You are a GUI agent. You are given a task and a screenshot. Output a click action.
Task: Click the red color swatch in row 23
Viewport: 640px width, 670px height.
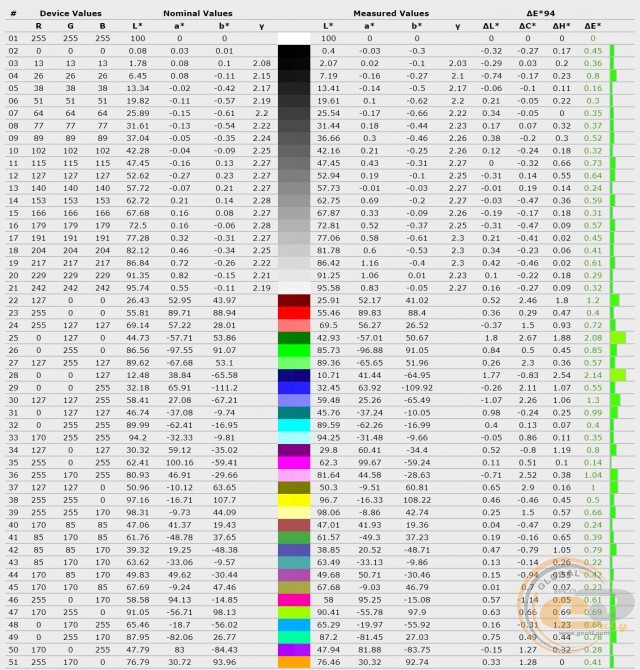coord(294,313)
